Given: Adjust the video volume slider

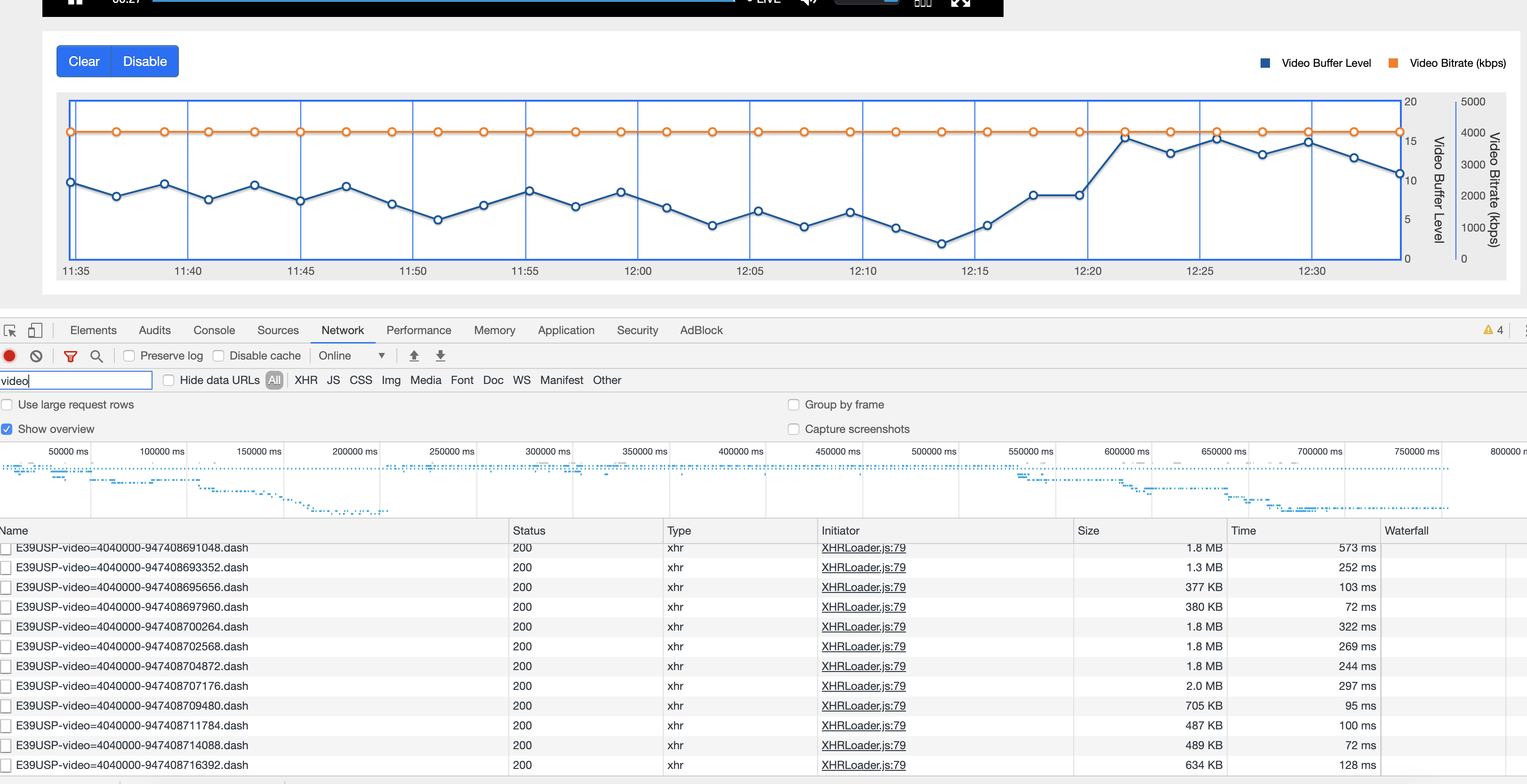Looking at the screenshot, I should (867, 2).
